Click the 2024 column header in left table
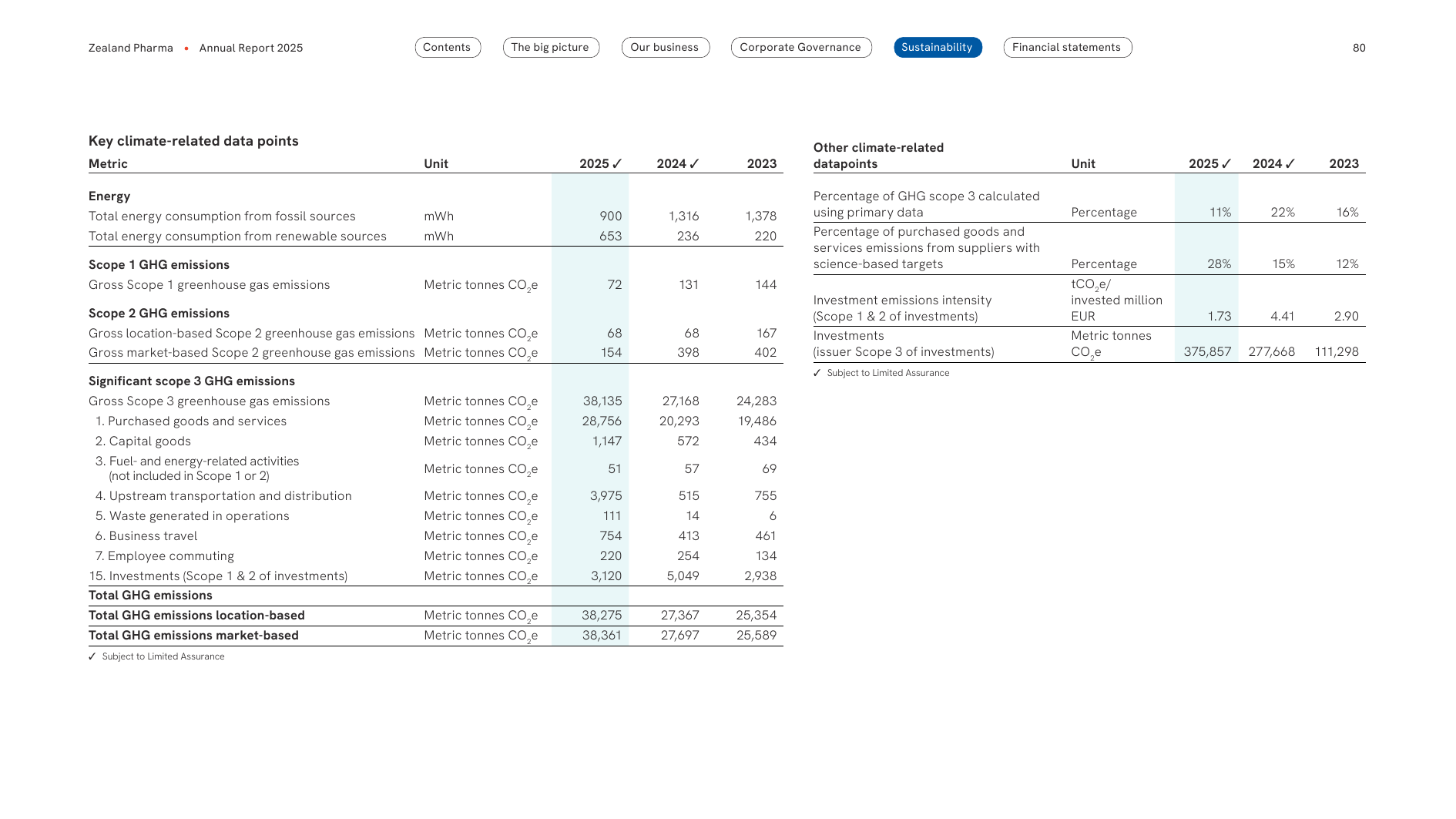The width and height of the screenshot is (1456, 819). pyautogui.click(x=678, y=164)
